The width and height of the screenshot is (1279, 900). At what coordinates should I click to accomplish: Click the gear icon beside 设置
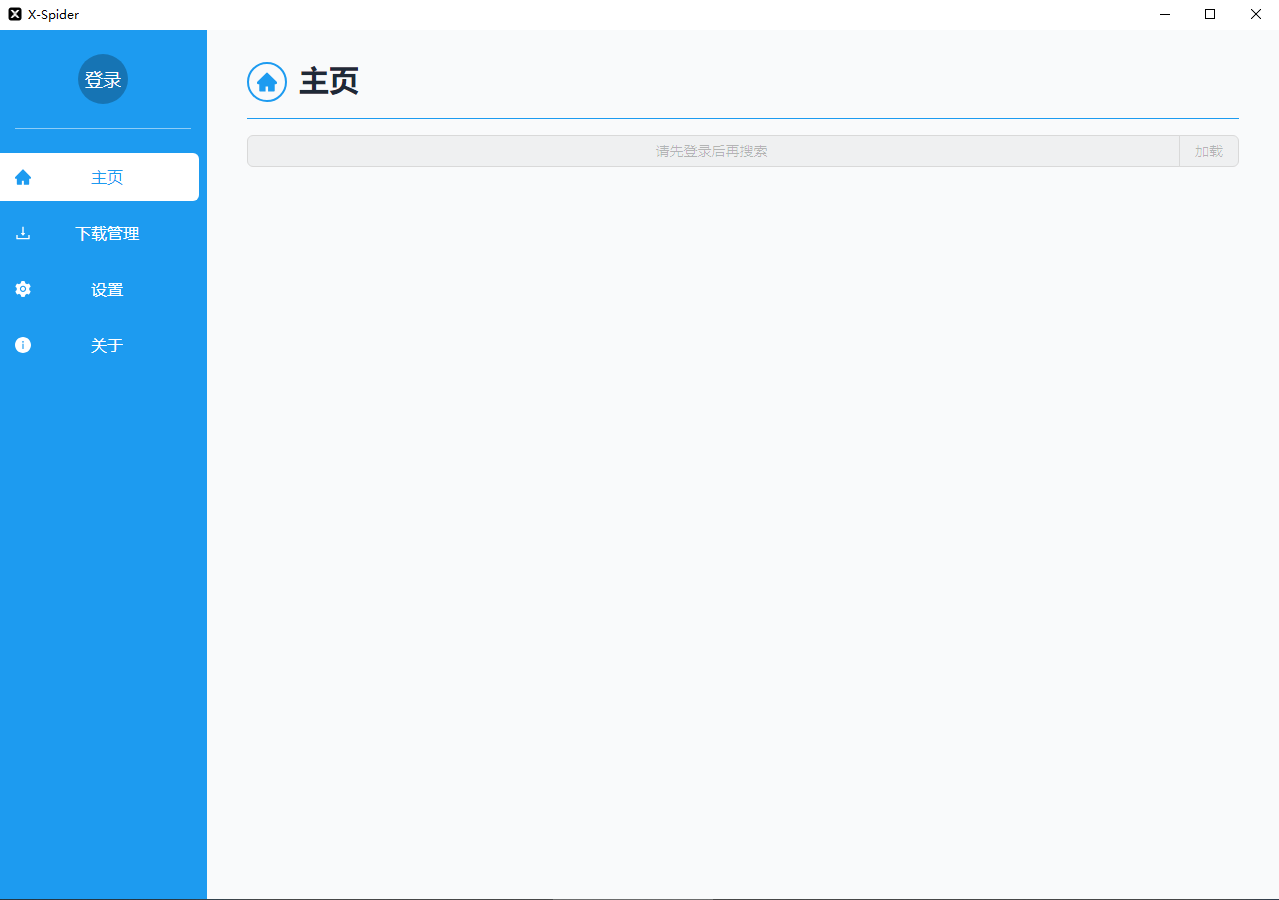point(23,289)
